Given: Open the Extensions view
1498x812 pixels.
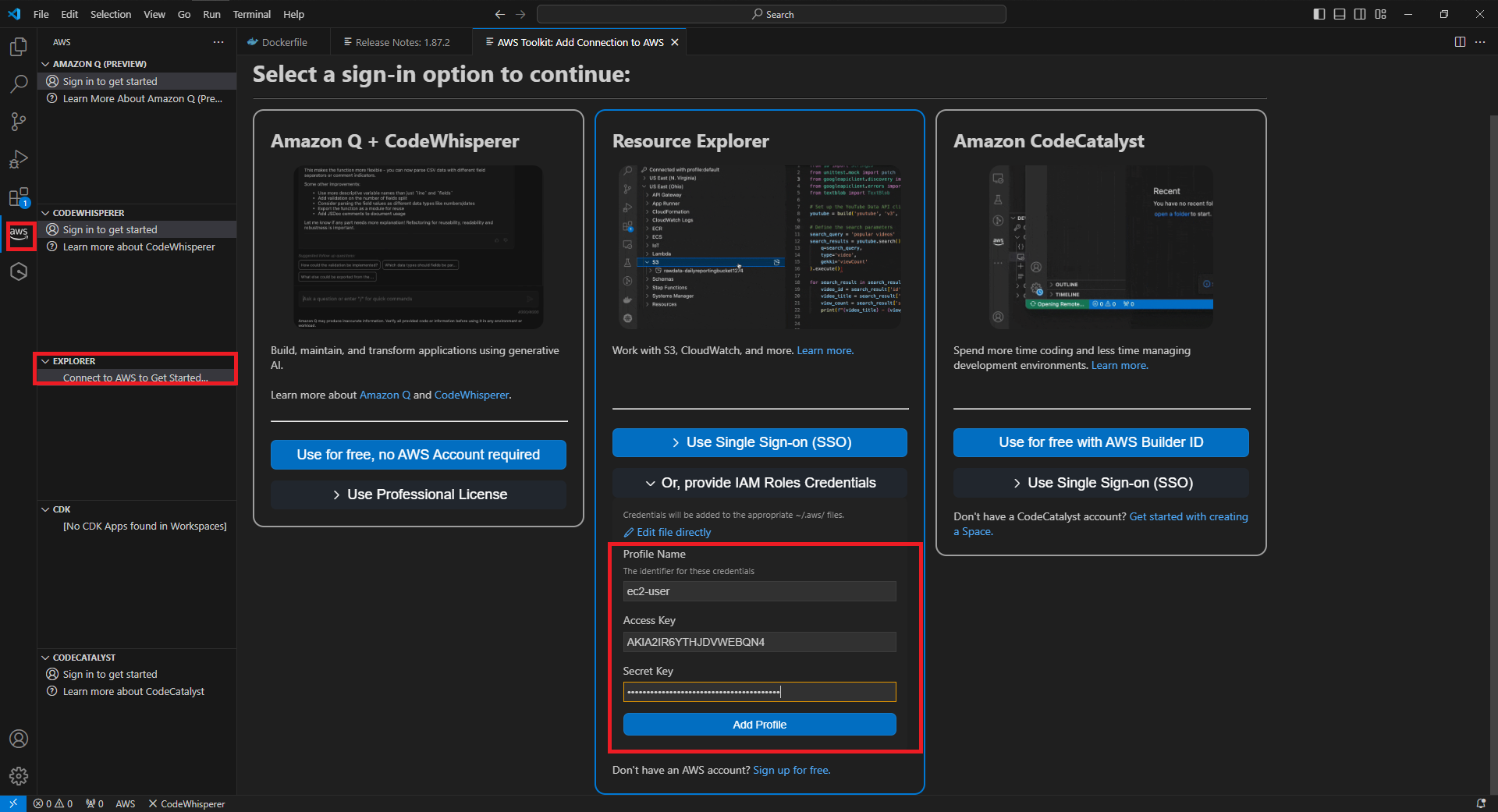Looking at the screenshot, I should point(19,197).
